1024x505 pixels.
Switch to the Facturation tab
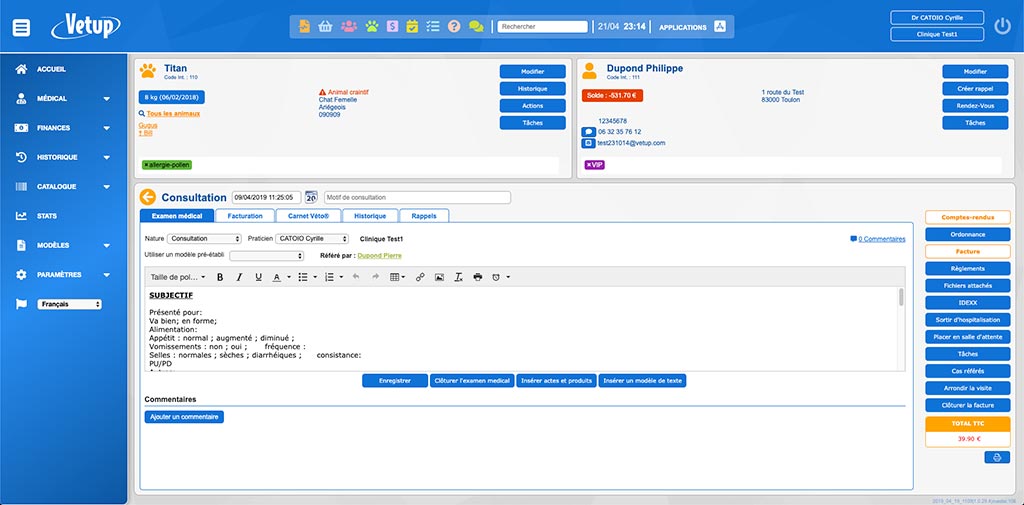pos(244,216)
